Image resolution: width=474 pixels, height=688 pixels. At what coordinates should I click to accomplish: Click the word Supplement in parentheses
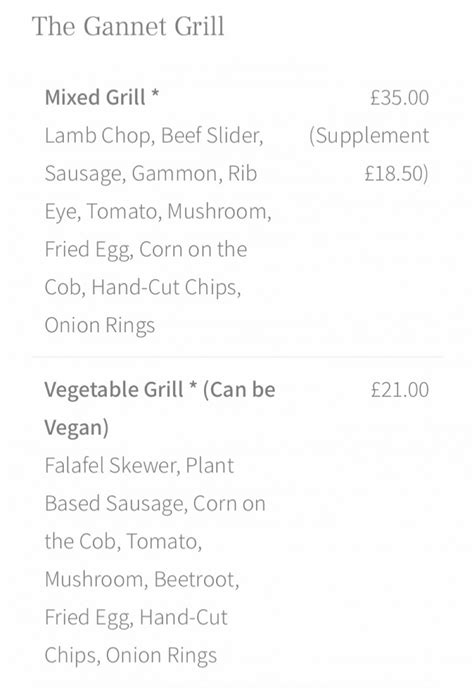372,136
